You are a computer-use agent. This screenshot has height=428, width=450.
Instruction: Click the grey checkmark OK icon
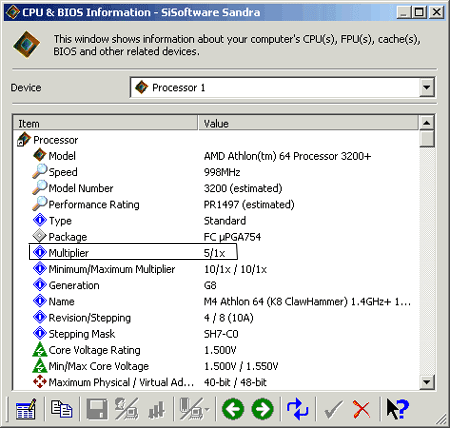click(x=333, y=410)
